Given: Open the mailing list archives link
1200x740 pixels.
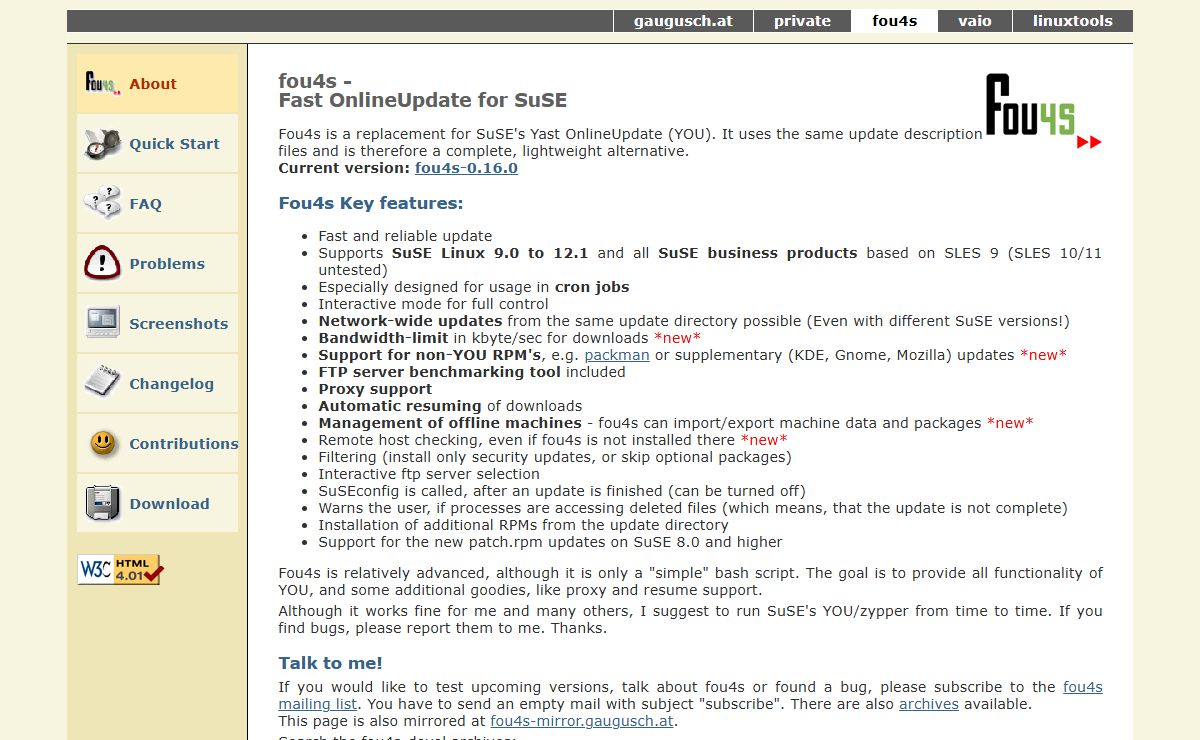Looking at the screenshot, I should click(929, 704).
